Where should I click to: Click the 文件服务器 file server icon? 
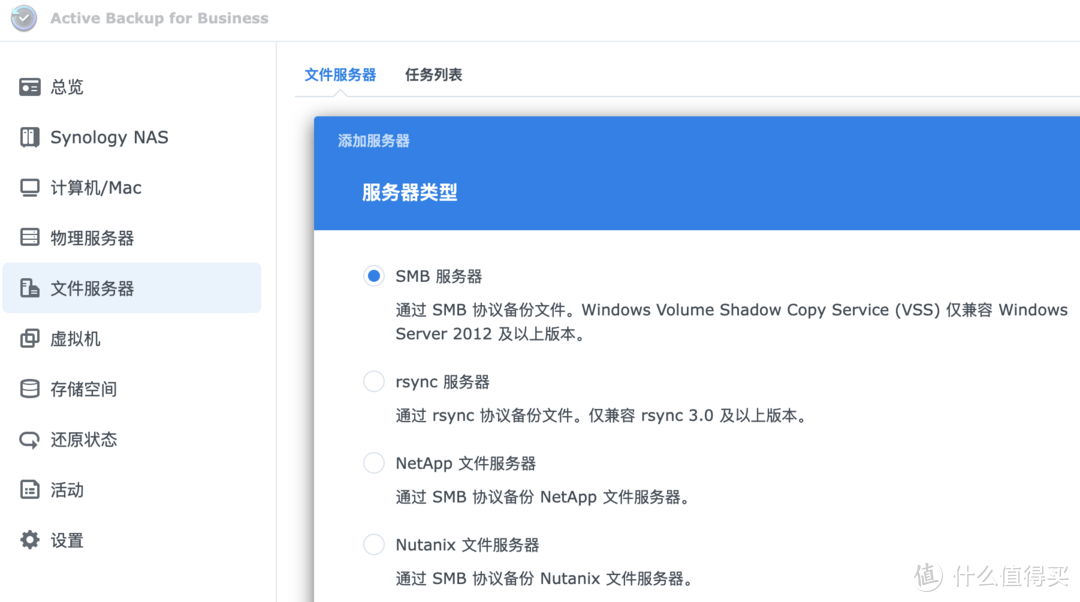(x=29, y=287)
